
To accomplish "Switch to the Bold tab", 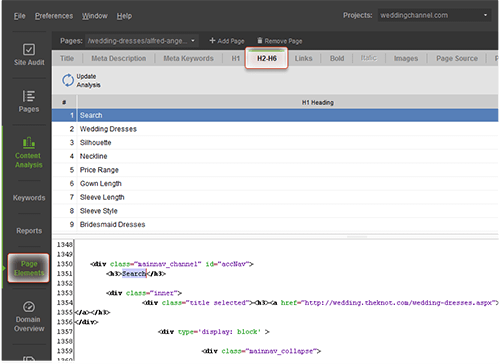I will click(337, 58).
